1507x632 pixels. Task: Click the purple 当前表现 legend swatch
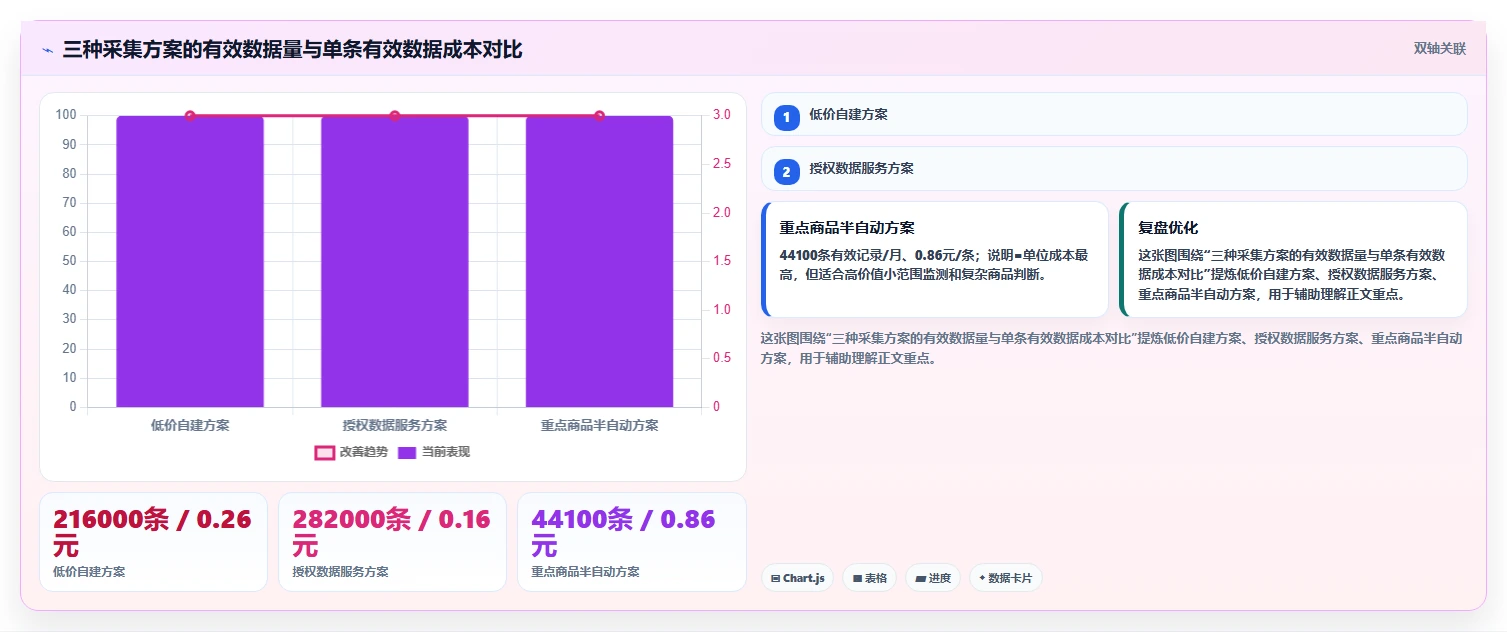[407, 452]
